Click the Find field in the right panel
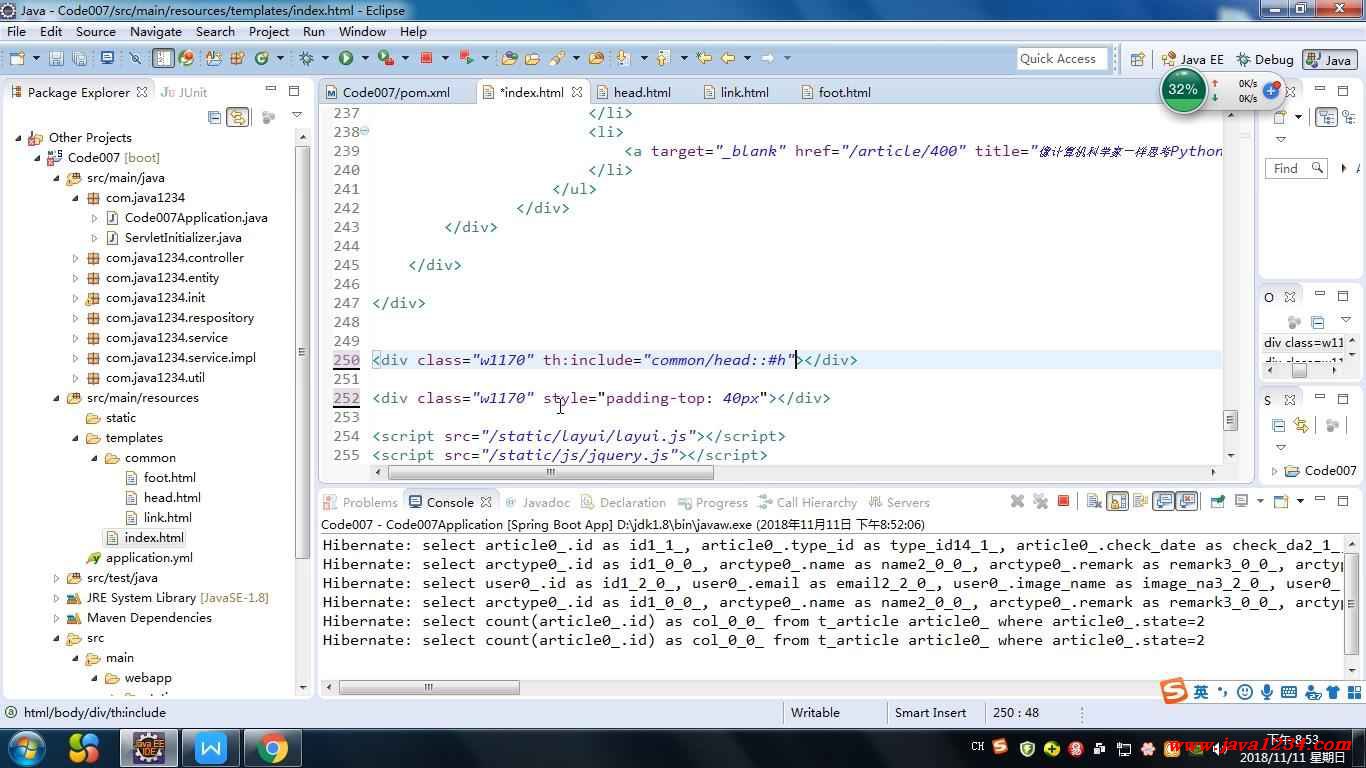 1296,168
